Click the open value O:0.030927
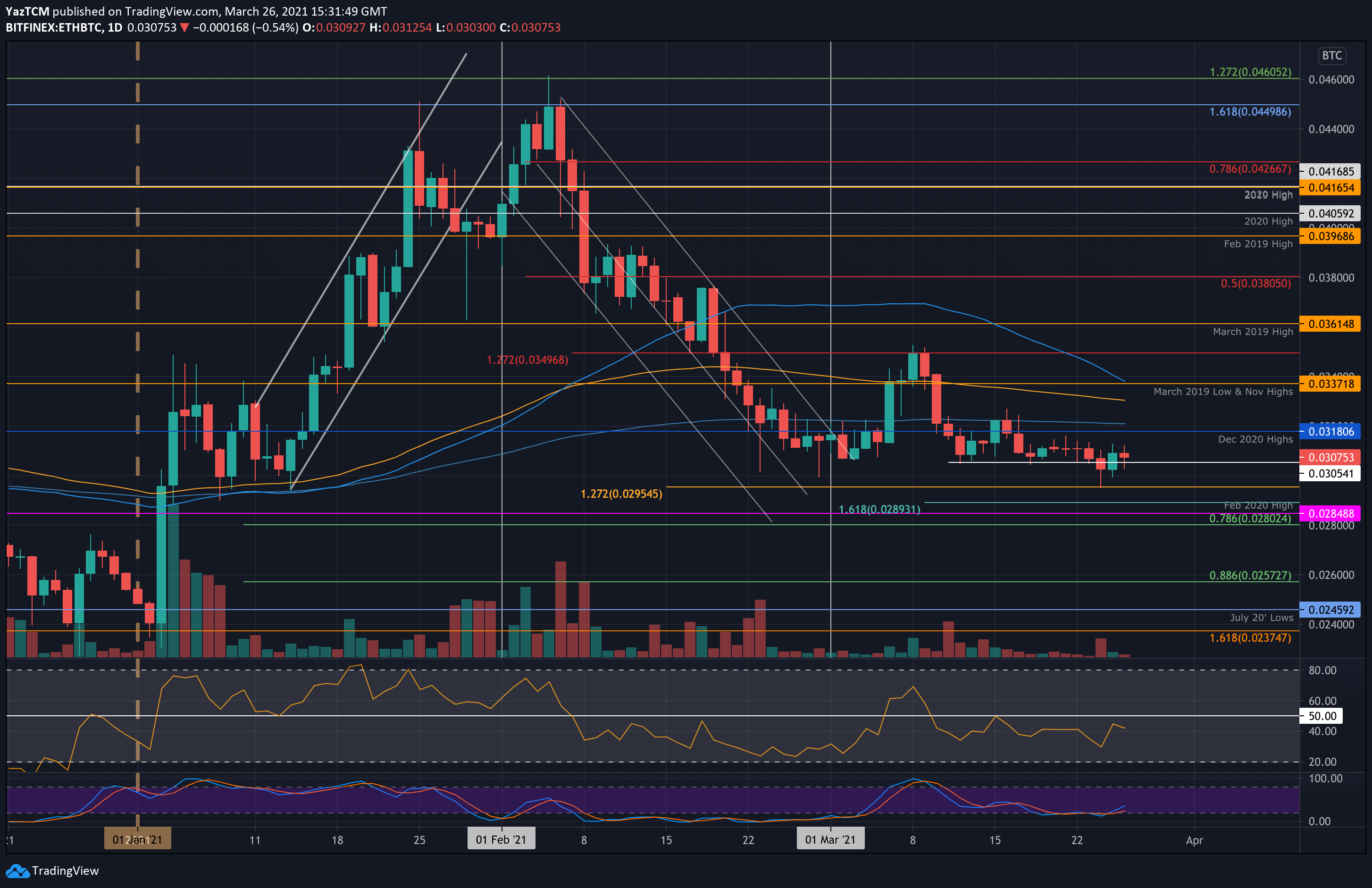Viewport: 1372px width, 888px height. point(334,28)
